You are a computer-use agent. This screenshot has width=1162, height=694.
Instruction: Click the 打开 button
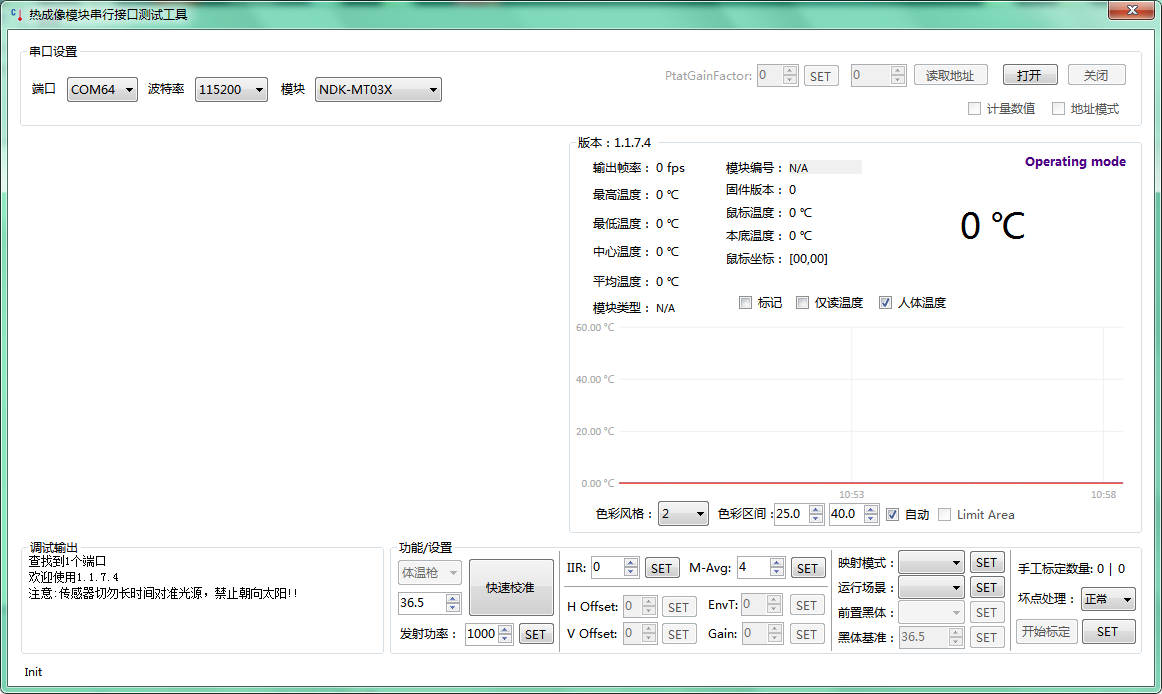pyautogui.click(x=1029, y=75)
